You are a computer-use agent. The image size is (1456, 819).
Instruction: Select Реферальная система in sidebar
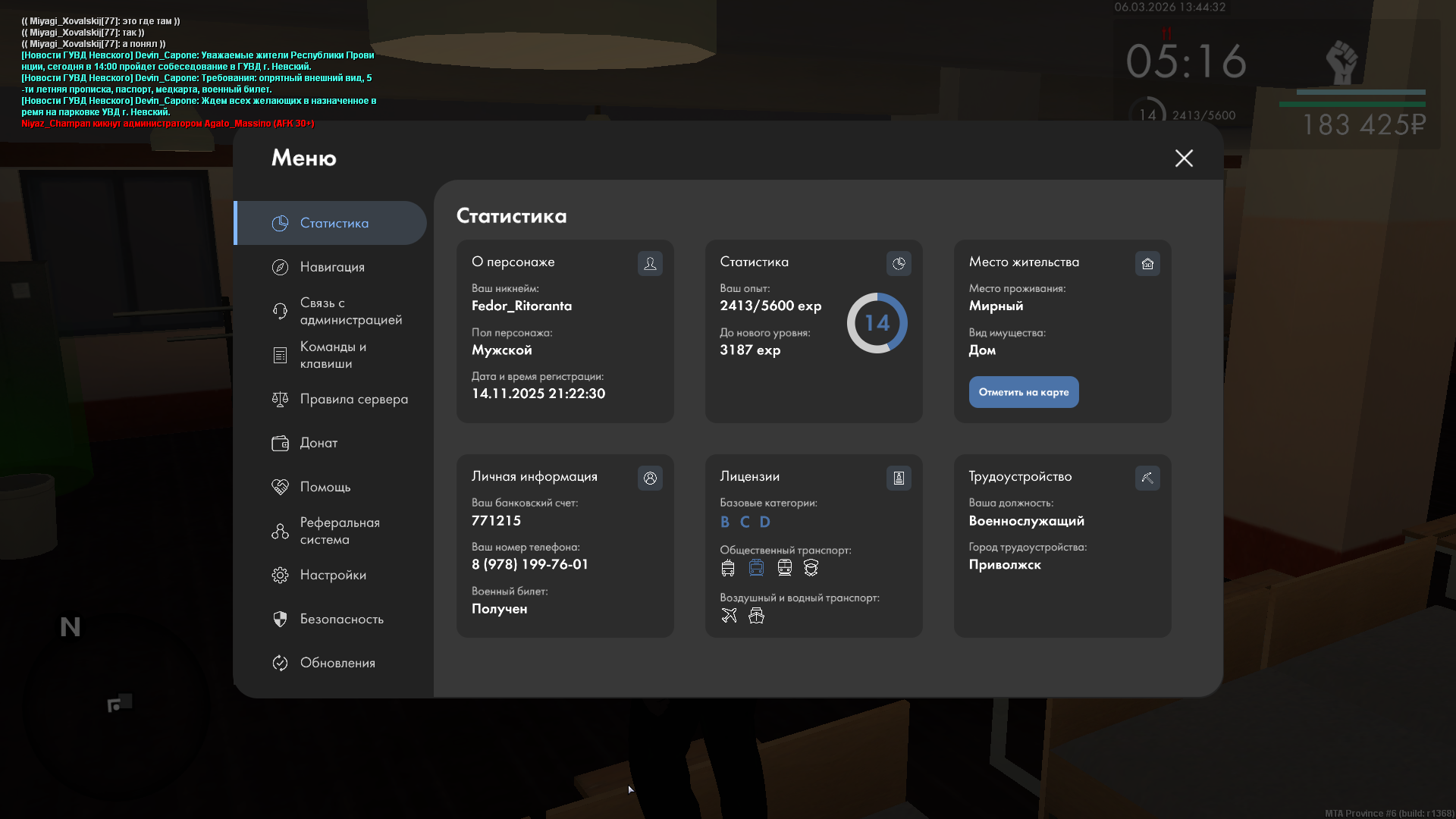[x=339, y=531]
